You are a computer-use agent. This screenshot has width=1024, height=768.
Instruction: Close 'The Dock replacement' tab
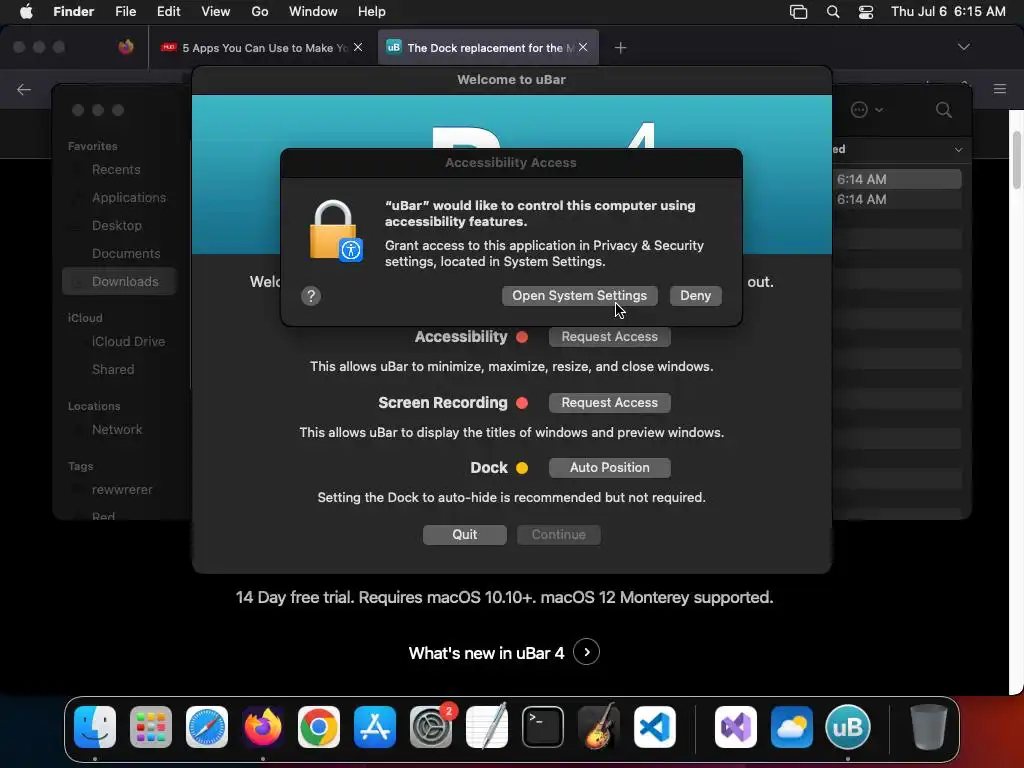(x=583, y=47)
